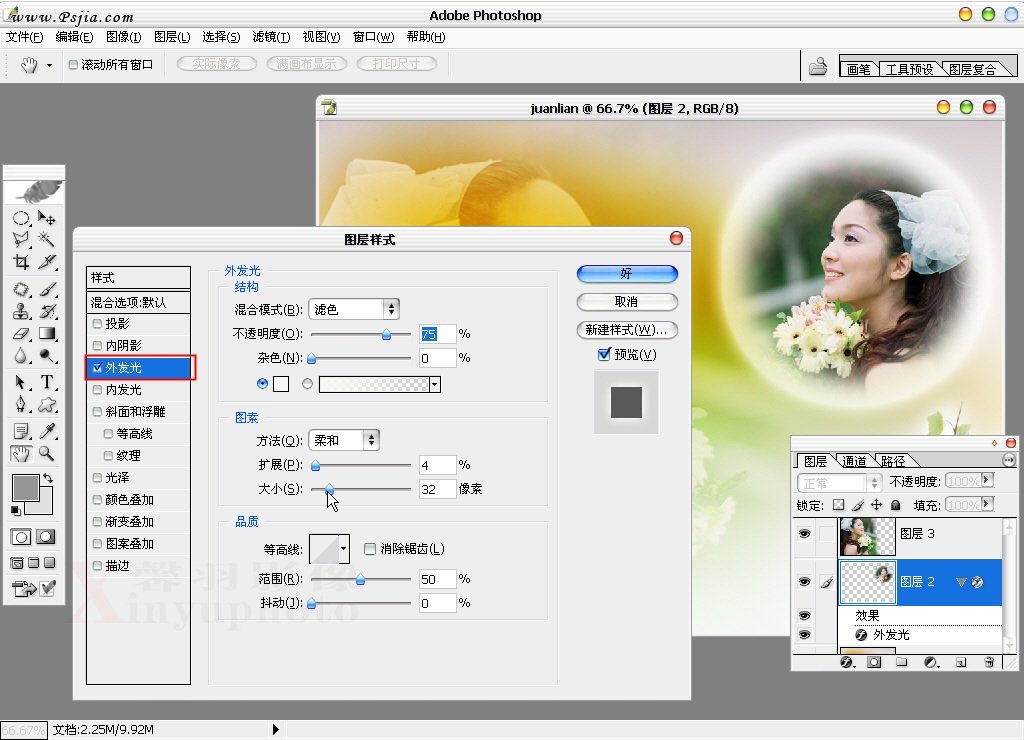Open the 滤镜 filter menu

(x=270, y=37)
